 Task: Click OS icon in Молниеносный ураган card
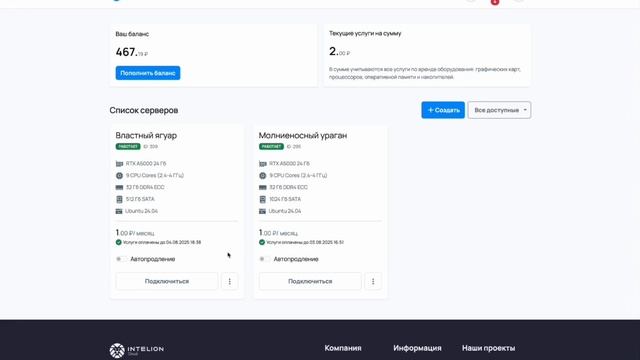(x=262, y=211)
